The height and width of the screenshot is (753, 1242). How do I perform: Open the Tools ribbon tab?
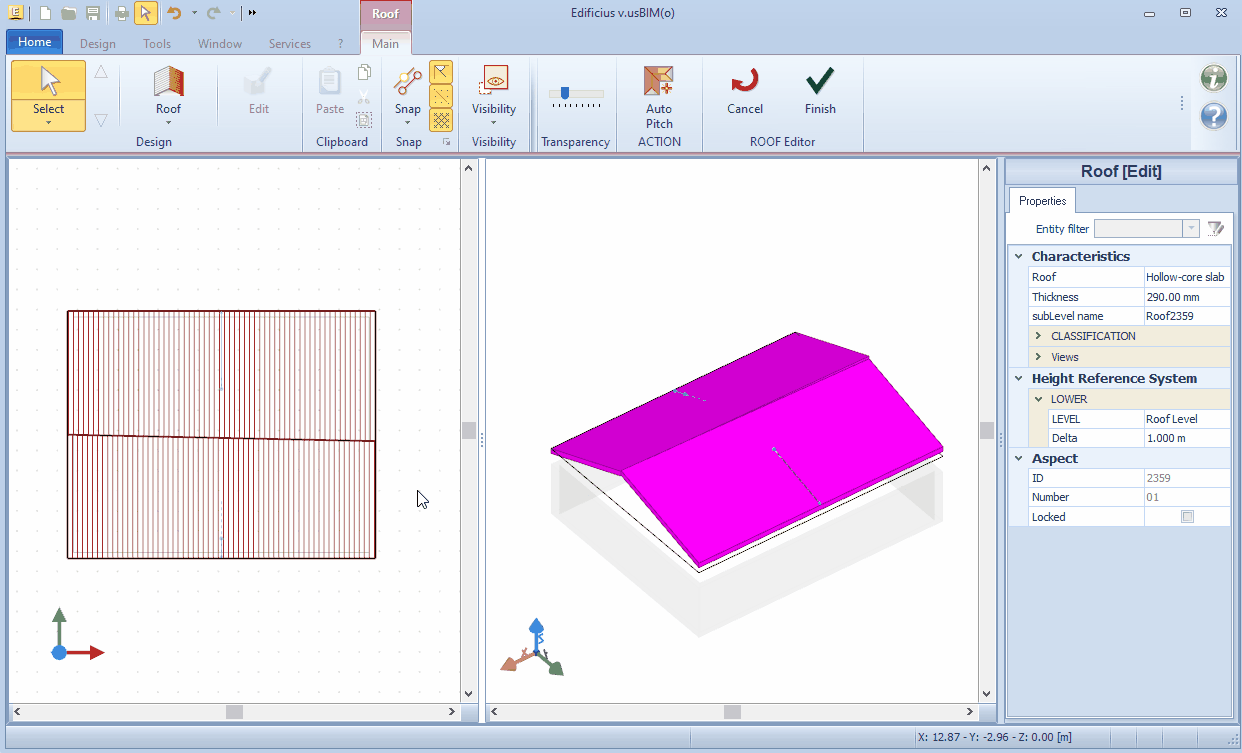tap(157, 44)
